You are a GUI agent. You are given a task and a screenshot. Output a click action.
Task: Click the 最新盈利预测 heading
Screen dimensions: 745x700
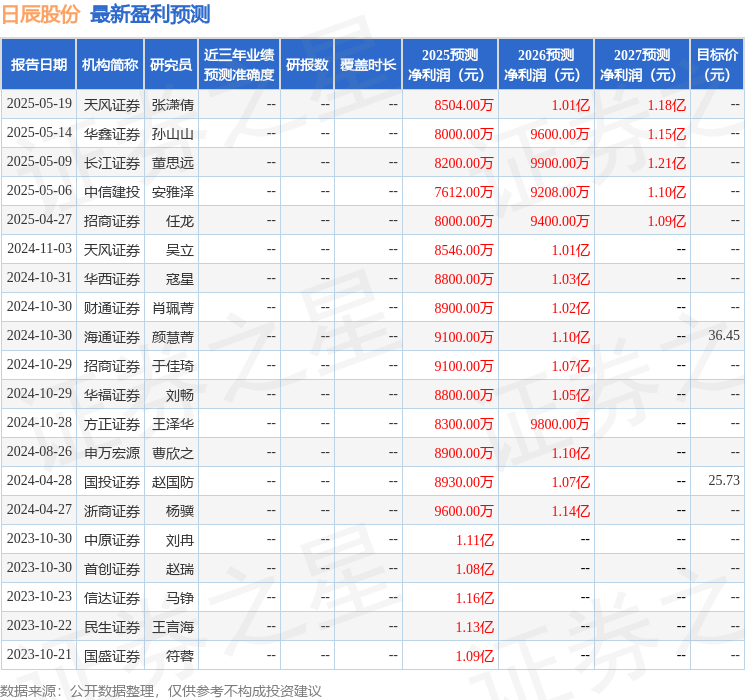point(150,14)
